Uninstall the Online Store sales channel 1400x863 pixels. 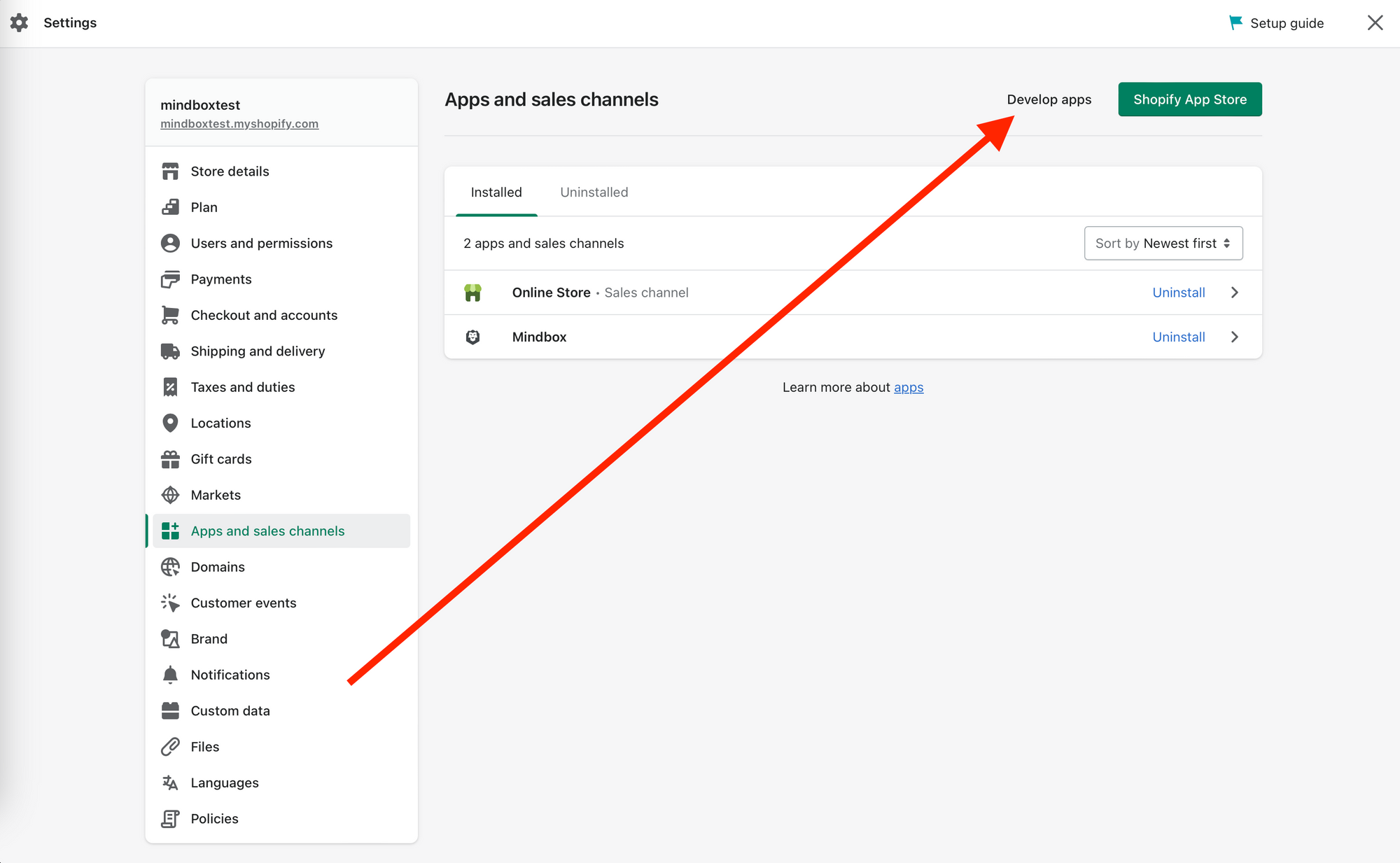tap(1179, 293)
